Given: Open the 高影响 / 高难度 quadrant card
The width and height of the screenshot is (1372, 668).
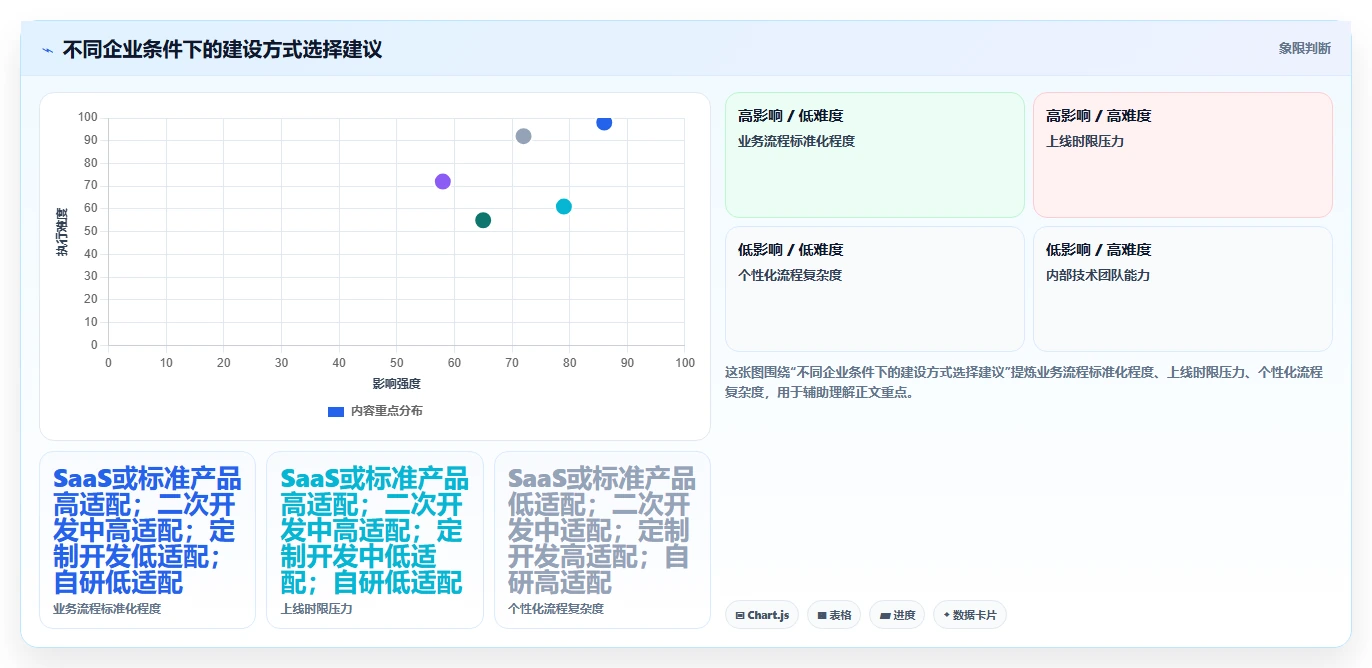Looking at the screenshot, I should [x=1183, y=155].
